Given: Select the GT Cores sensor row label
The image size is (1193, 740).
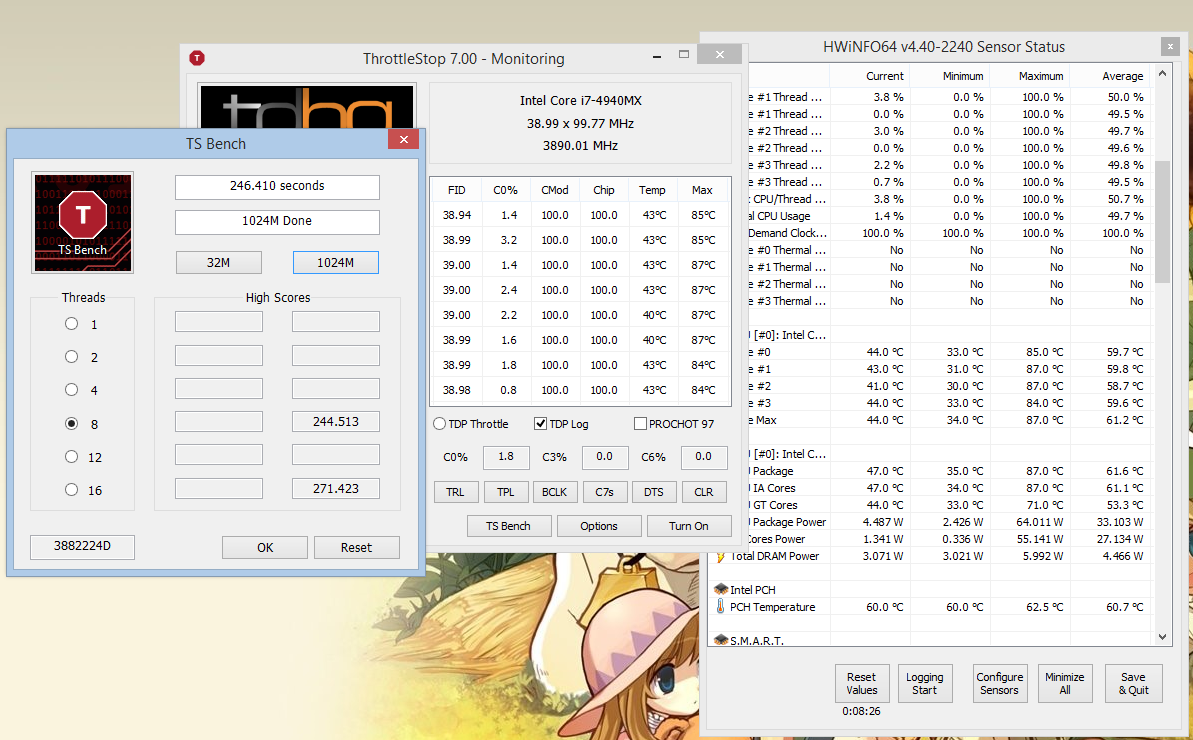Looking at the screenshot, I should [x=775, y=505].
